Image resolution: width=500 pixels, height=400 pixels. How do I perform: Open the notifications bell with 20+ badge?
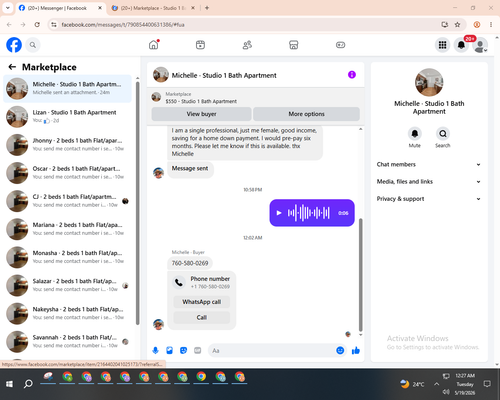[x=461, y=45]
